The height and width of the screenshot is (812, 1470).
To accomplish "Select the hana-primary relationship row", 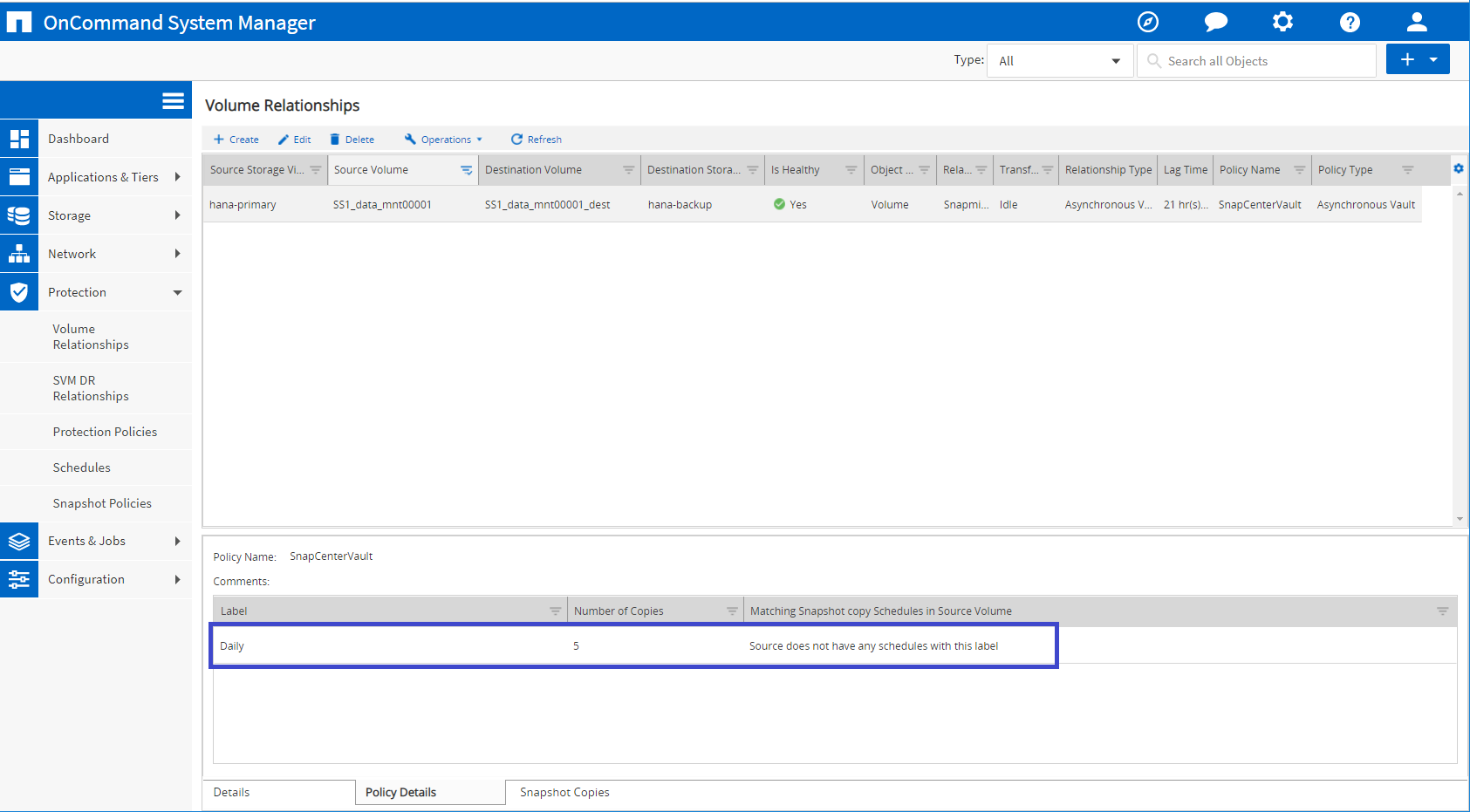I will [243, 205].
